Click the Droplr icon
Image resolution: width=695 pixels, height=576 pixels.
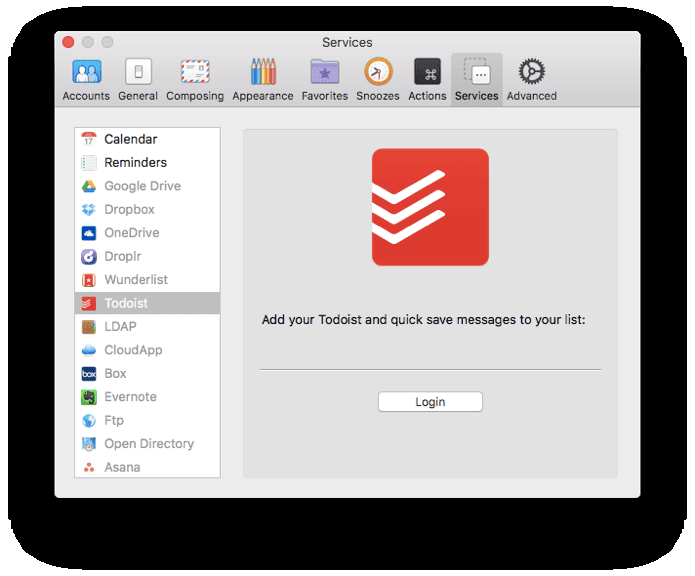(x=89, y=257)
